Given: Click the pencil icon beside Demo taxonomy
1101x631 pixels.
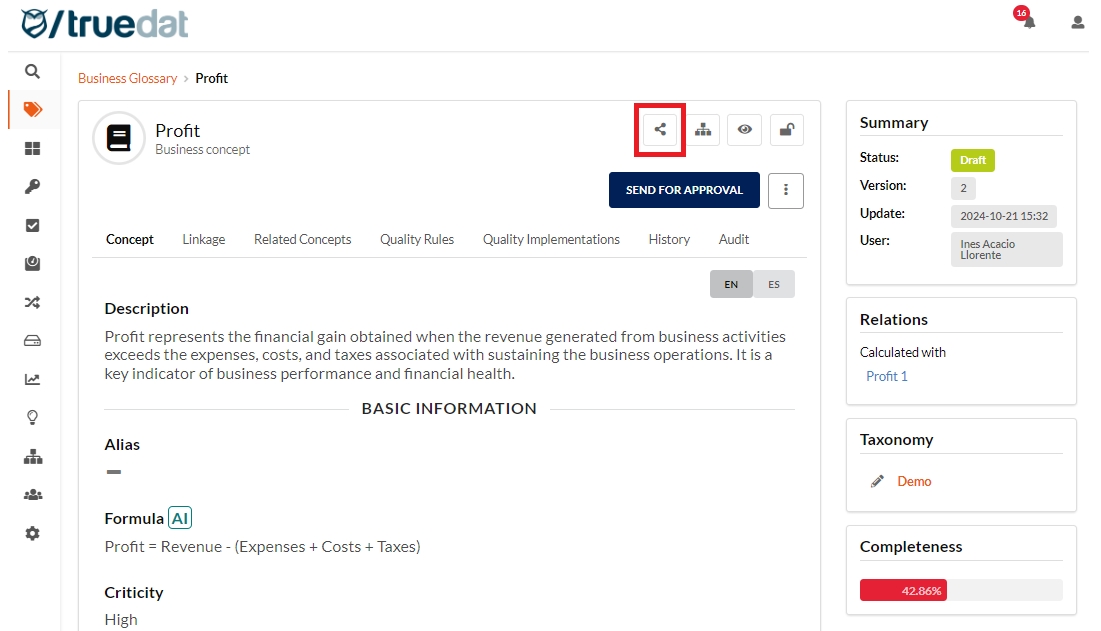Looking at the screenshot, I should click(877, 482).
